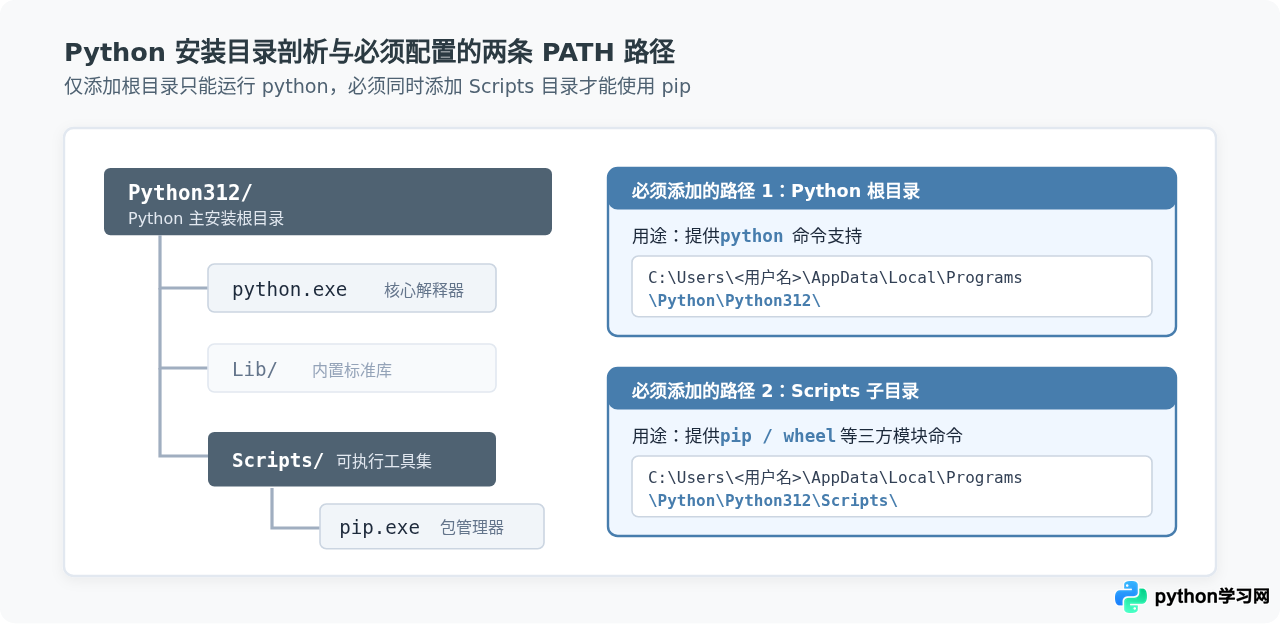Viewport: 1280px width, 624px height.
Task: Click the Python312/ root directory box
Action: coord(328,202)
